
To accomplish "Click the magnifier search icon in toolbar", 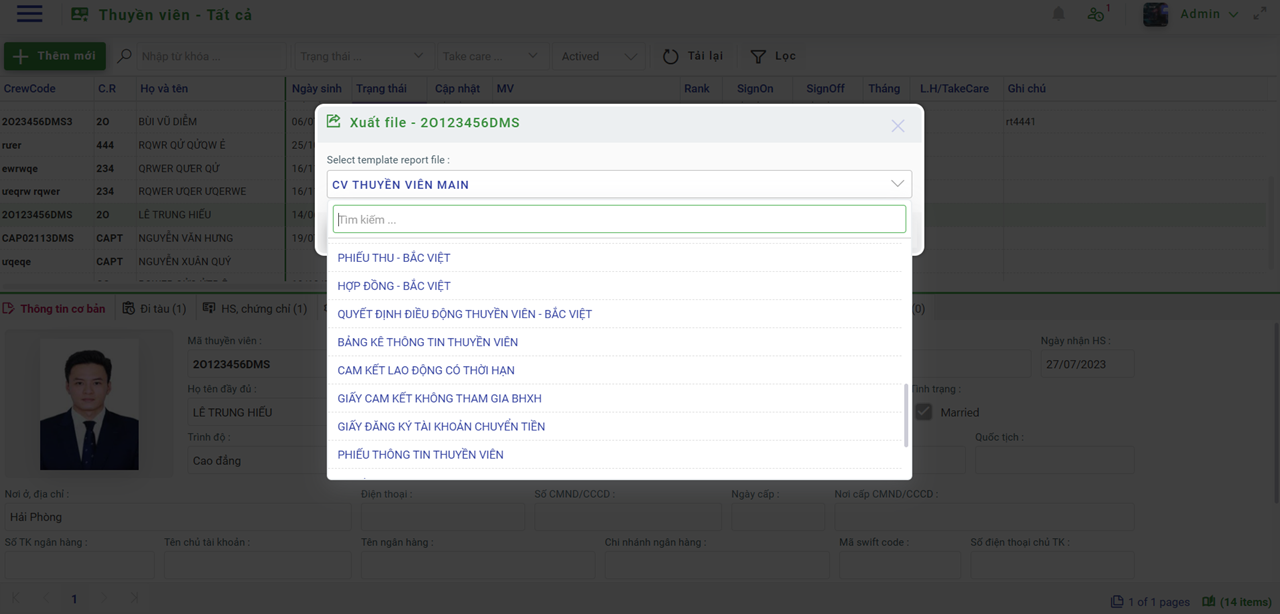I will [x=125, y=56].
